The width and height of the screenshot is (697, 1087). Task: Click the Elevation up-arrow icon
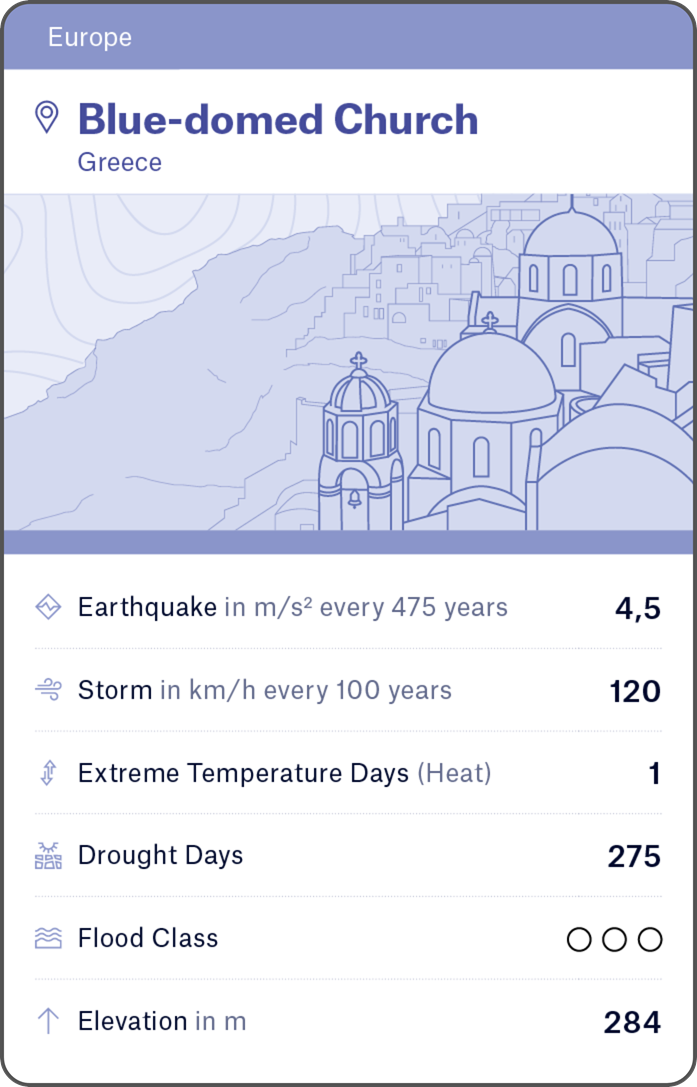pos(48,1021)
